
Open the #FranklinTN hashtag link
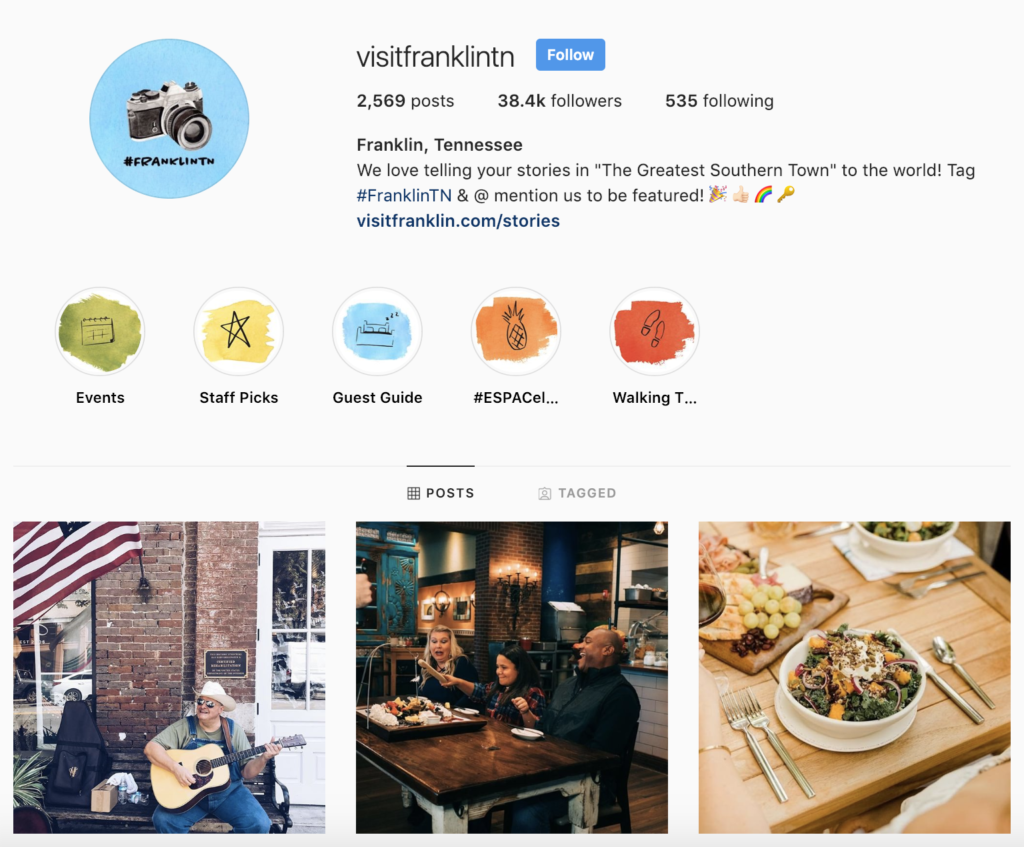(x=404, y=195)
